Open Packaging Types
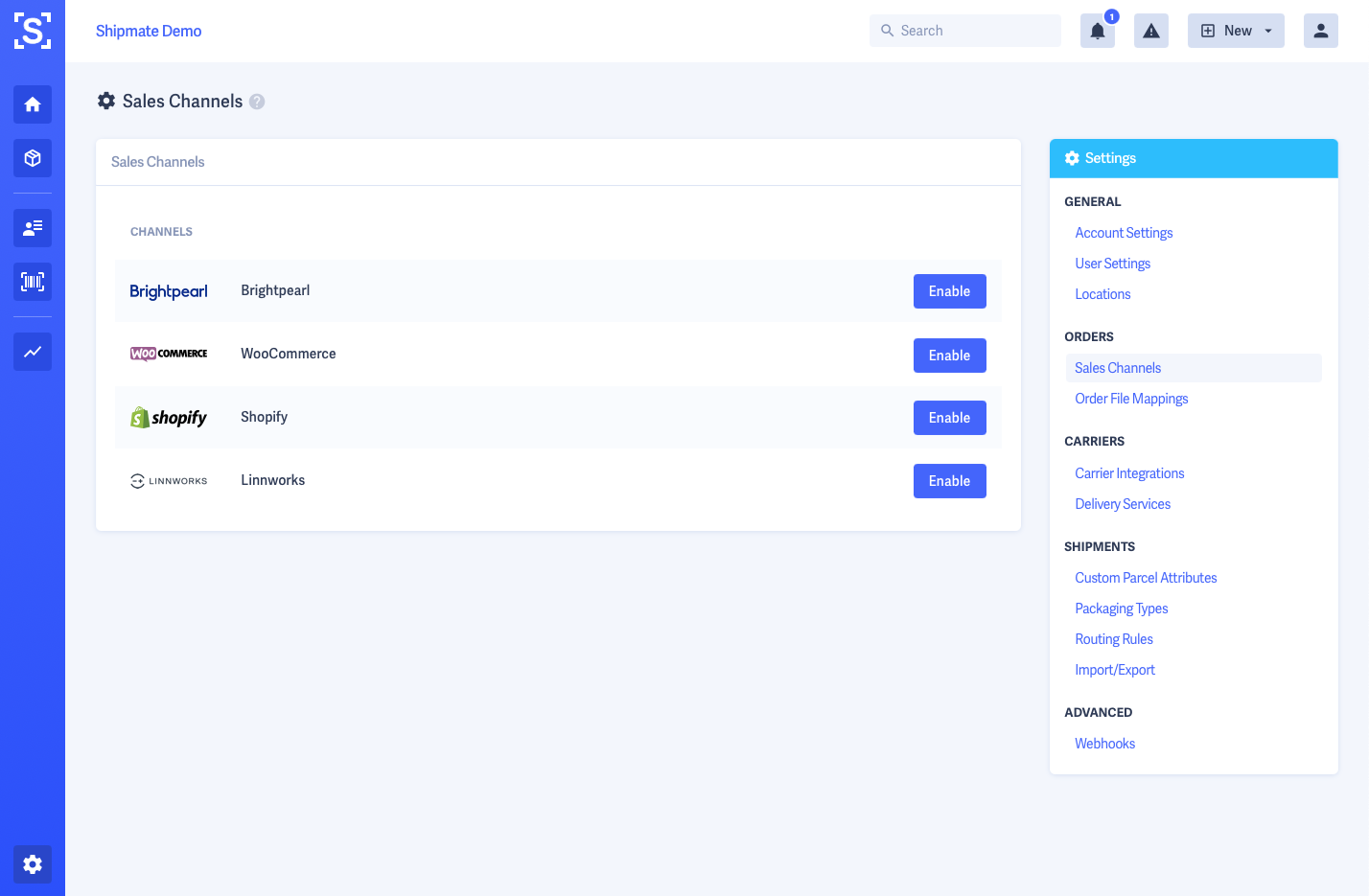The image size is (1369, 896). [x=1122, y=609]
